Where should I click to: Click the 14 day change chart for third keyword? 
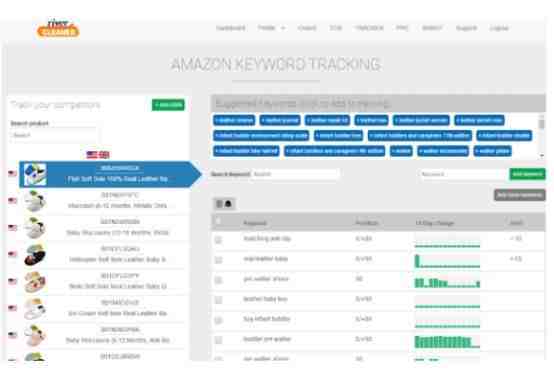tap(447, 282)
